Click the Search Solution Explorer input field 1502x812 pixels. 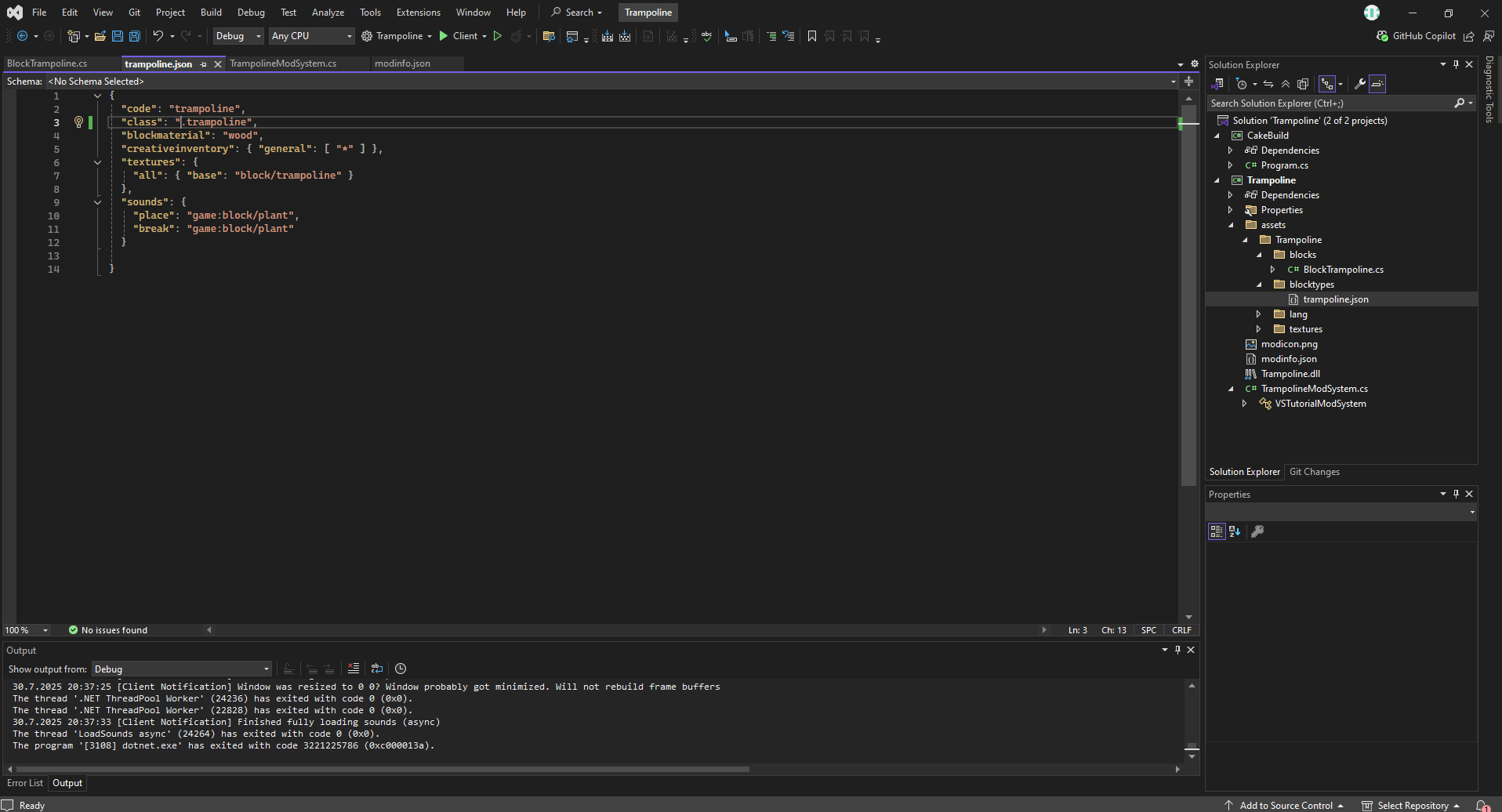point(1330,103)
